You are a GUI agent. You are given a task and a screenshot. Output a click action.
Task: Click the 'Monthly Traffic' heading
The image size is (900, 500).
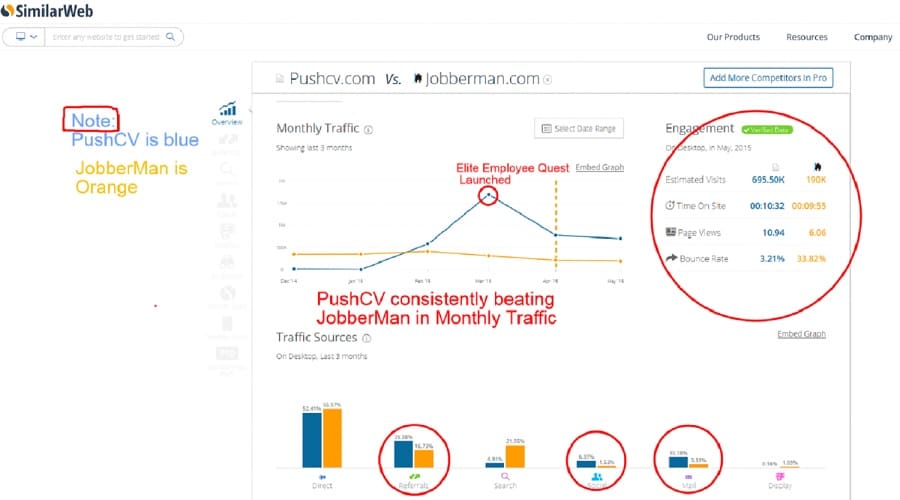[x=317, y=128]
